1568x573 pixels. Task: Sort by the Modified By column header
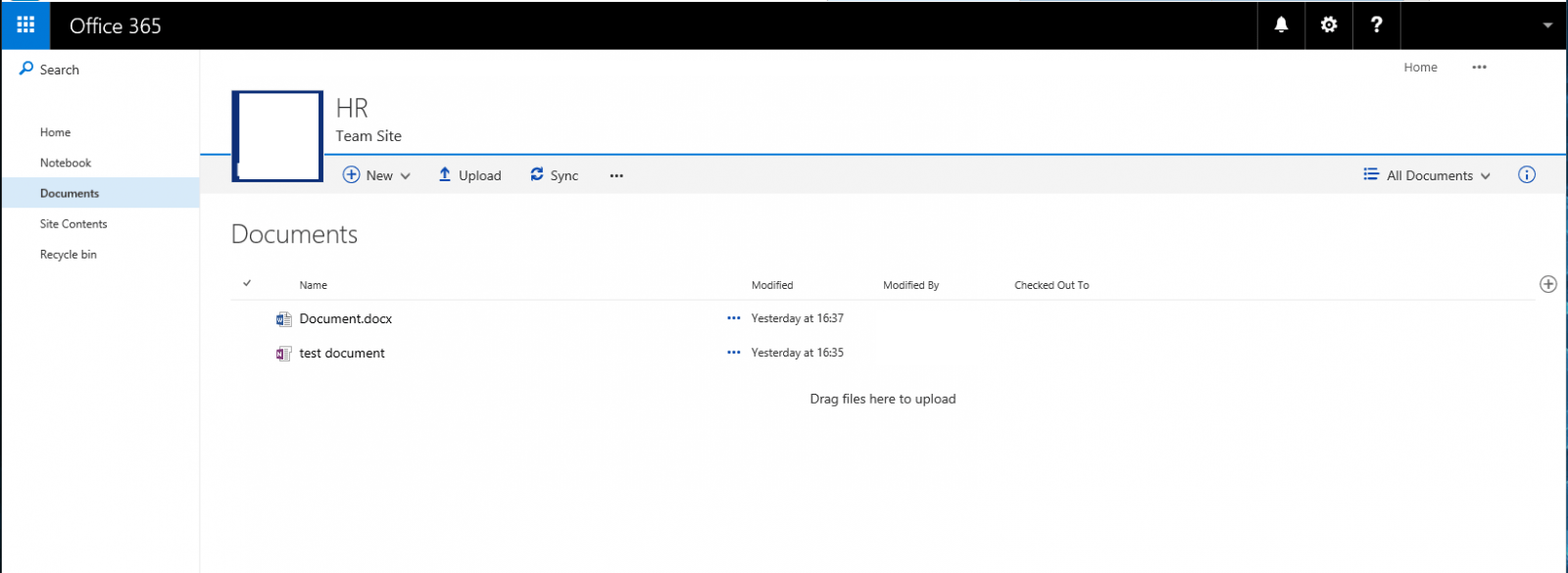pos(911,285)
